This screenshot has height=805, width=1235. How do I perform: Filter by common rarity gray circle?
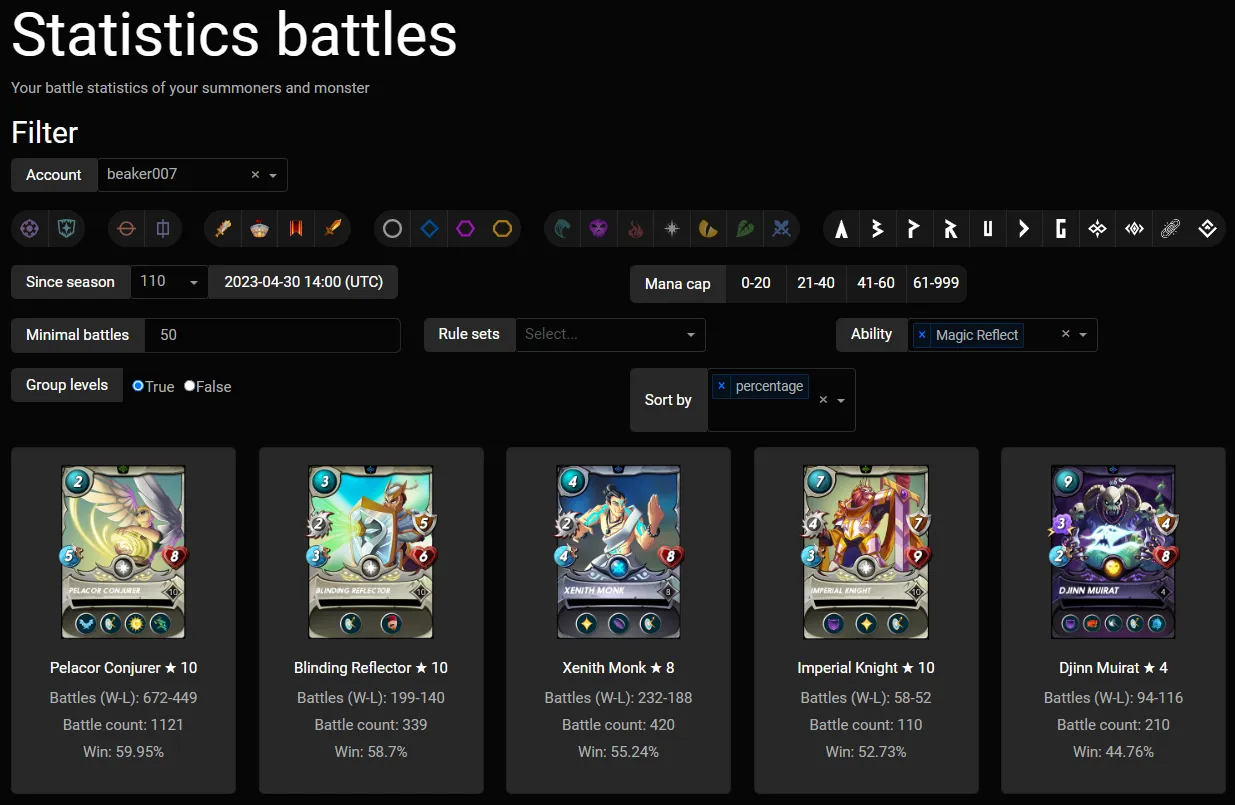(x=393, y=229)
